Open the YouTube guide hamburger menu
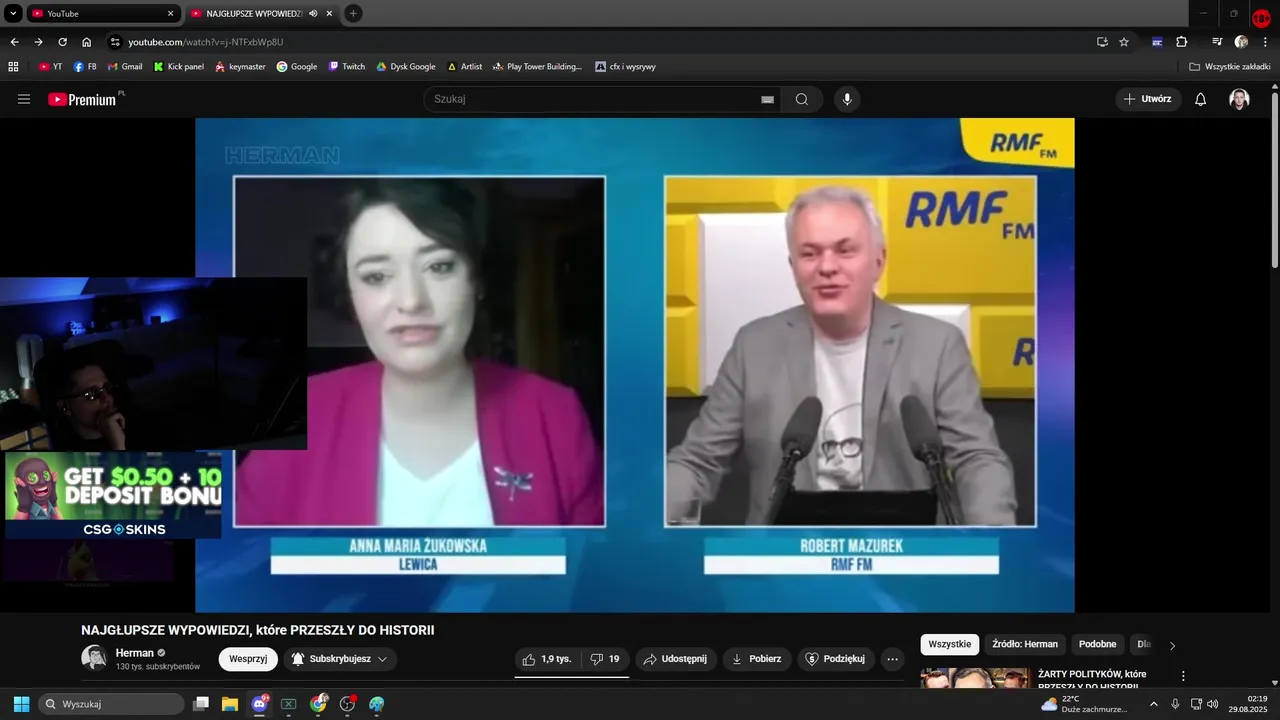Viewport: 1280px width, 720px height. click(x=24, y=99)
